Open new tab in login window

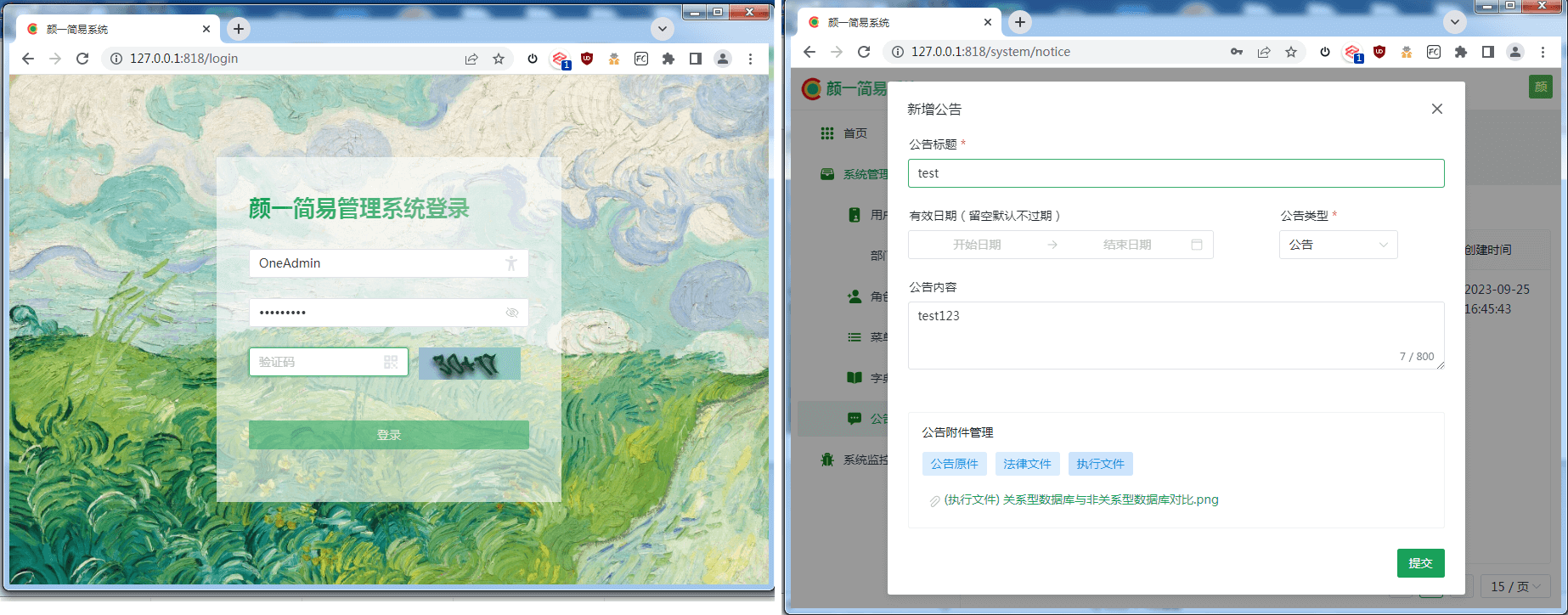click(239, 29)
